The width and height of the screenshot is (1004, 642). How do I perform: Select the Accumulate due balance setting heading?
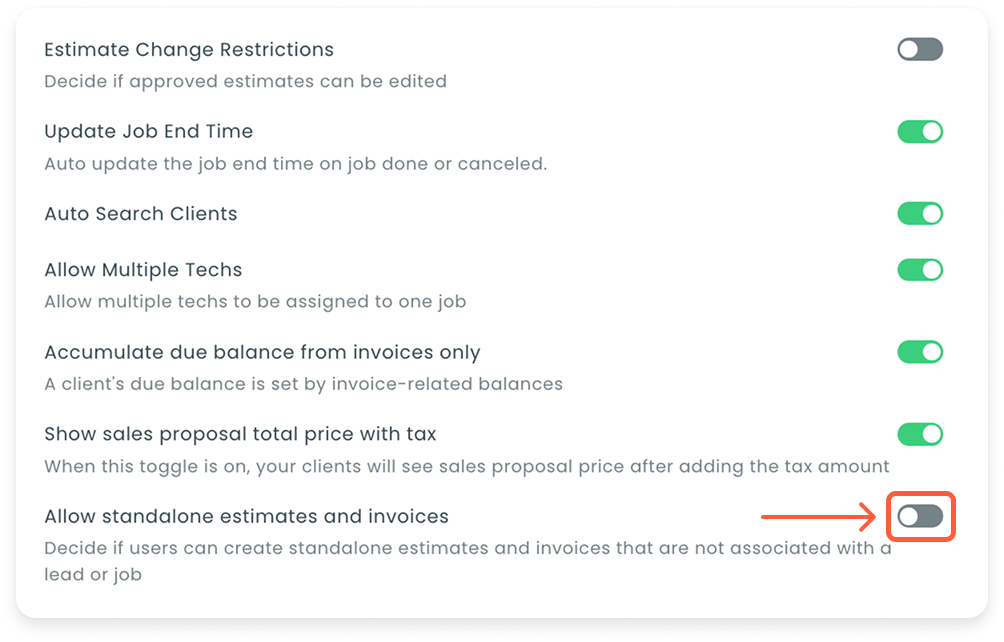pos(261,352)
